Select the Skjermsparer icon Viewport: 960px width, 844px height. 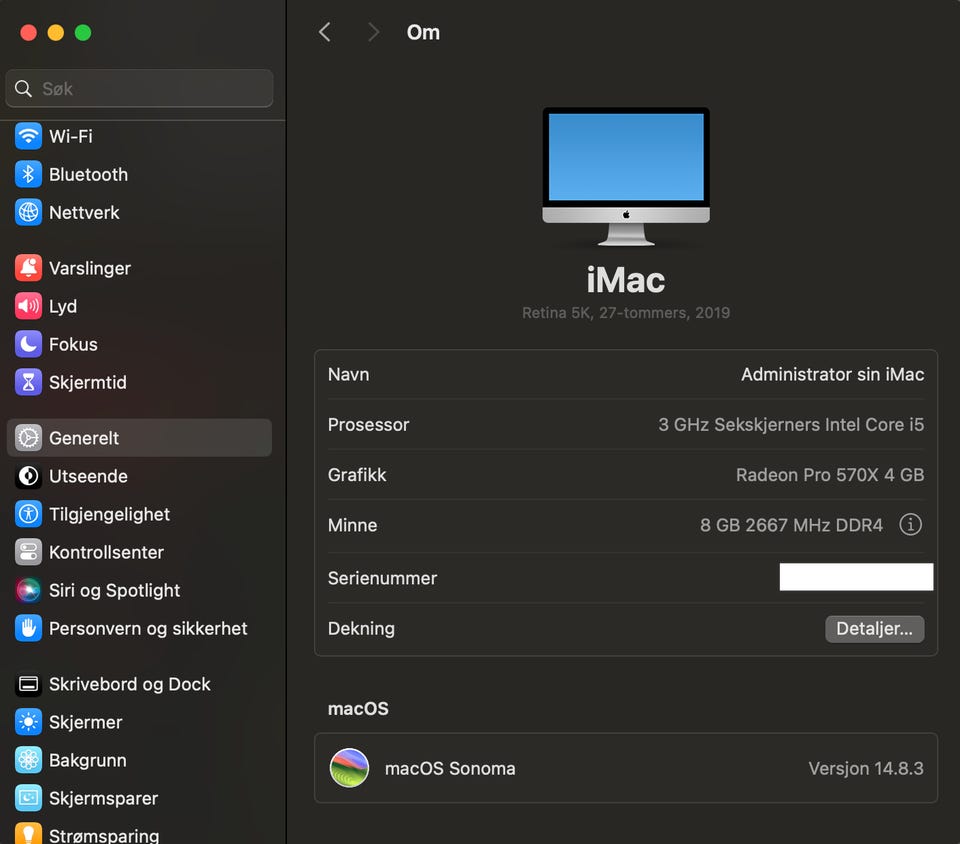click(28, 798)
